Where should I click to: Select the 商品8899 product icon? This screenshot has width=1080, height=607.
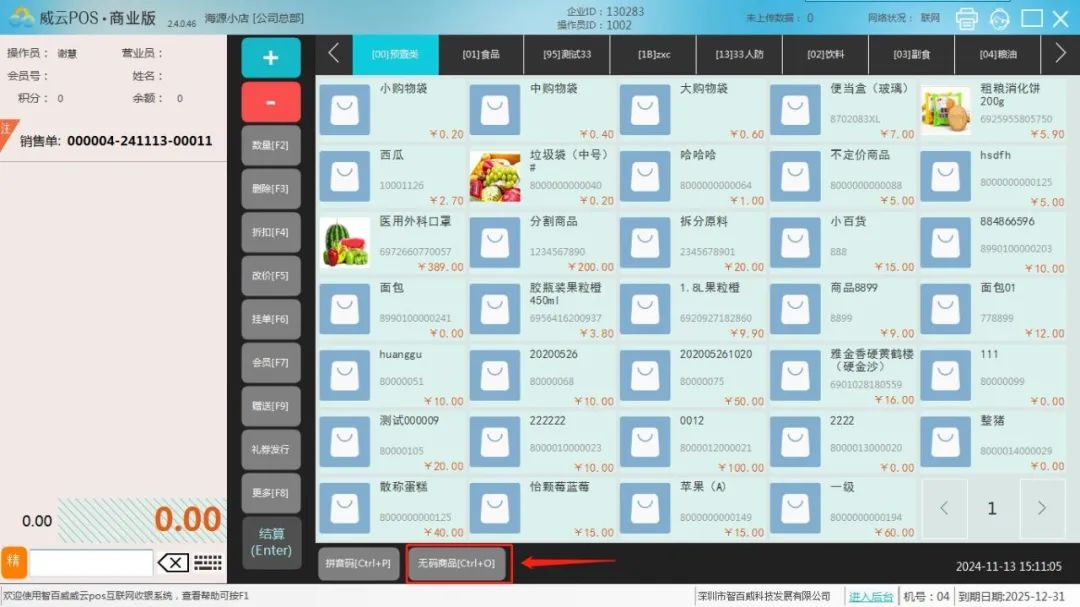[x=795, y=309]
